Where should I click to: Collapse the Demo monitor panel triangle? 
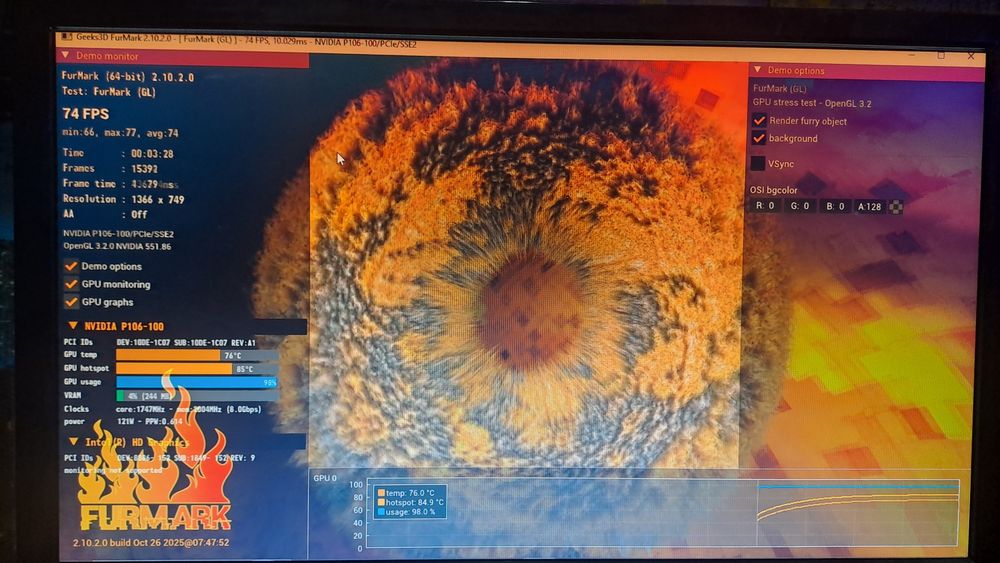click(x=65, y=55)
